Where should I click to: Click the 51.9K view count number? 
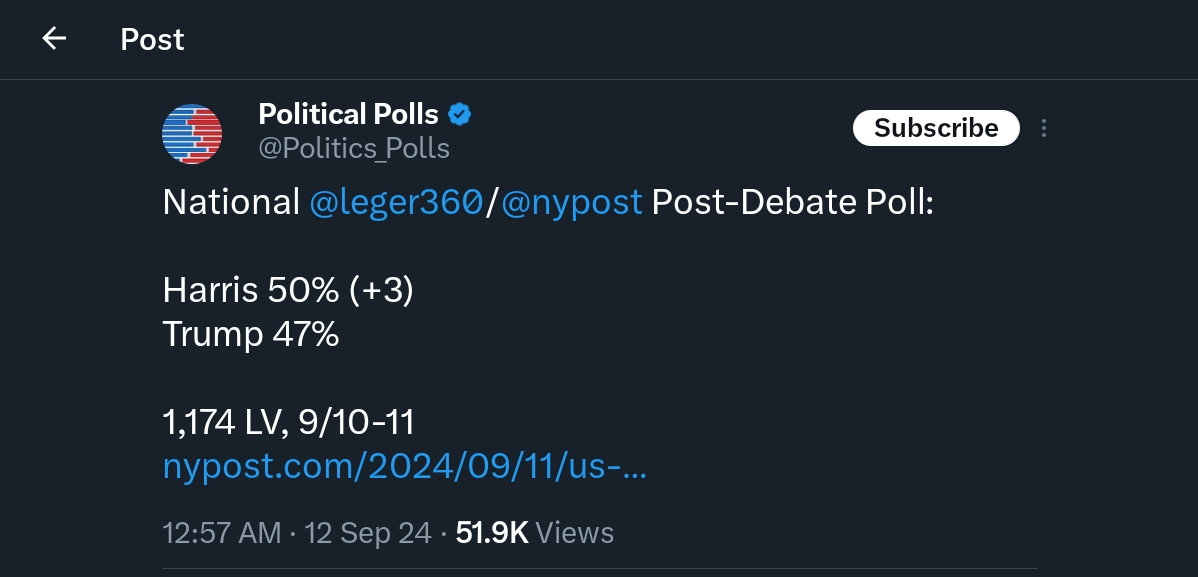(x=491, y=533)
